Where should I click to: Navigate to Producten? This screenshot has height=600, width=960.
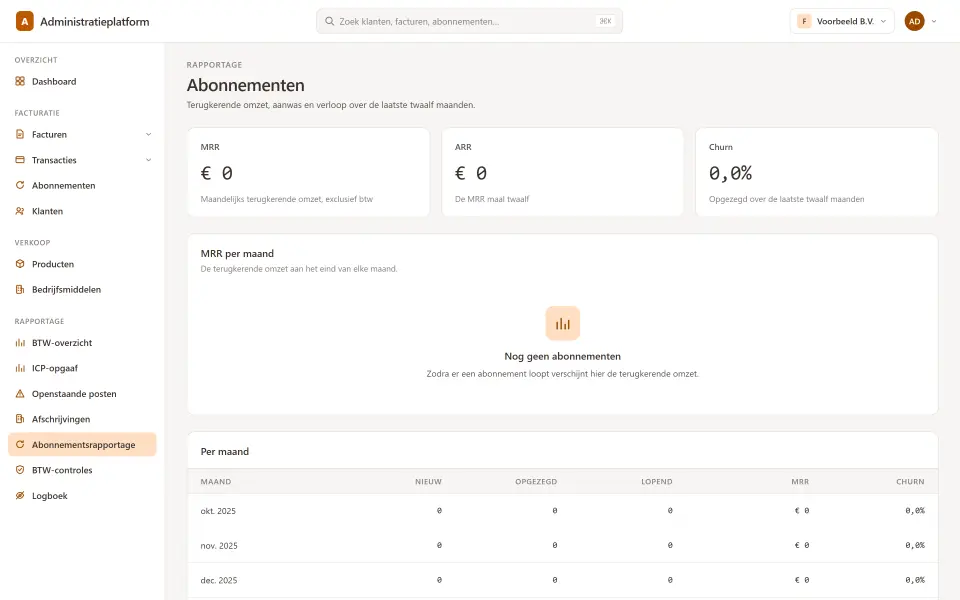[82, 264]
